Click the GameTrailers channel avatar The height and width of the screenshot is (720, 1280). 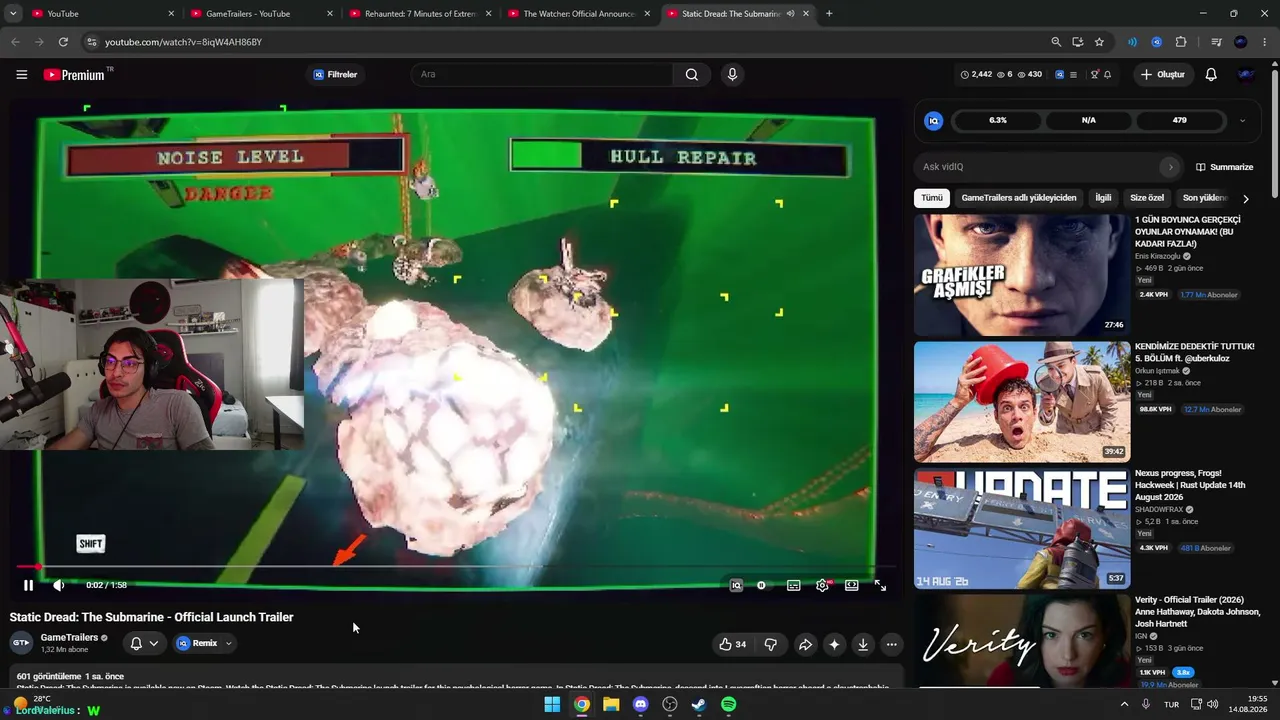coord(21,643)
